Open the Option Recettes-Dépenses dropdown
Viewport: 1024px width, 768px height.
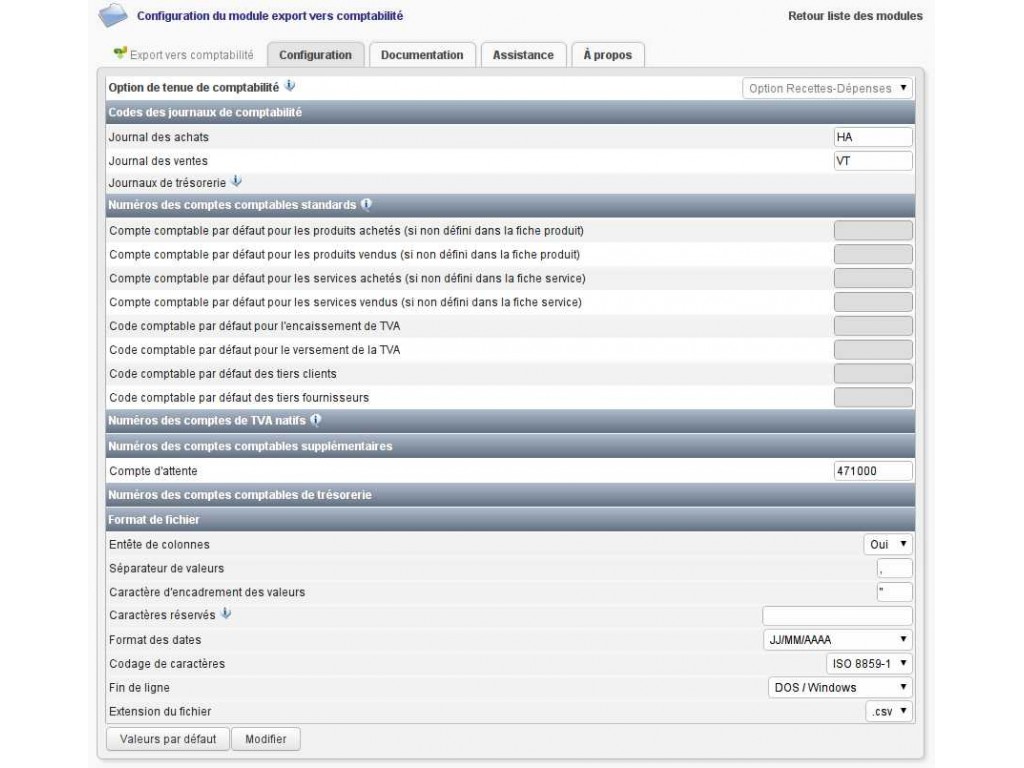click(827, 88)
